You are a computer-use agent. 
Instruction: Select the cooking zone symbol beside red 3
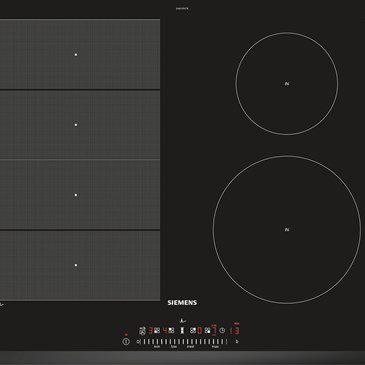pyautogui.click(x=157, y=330)
